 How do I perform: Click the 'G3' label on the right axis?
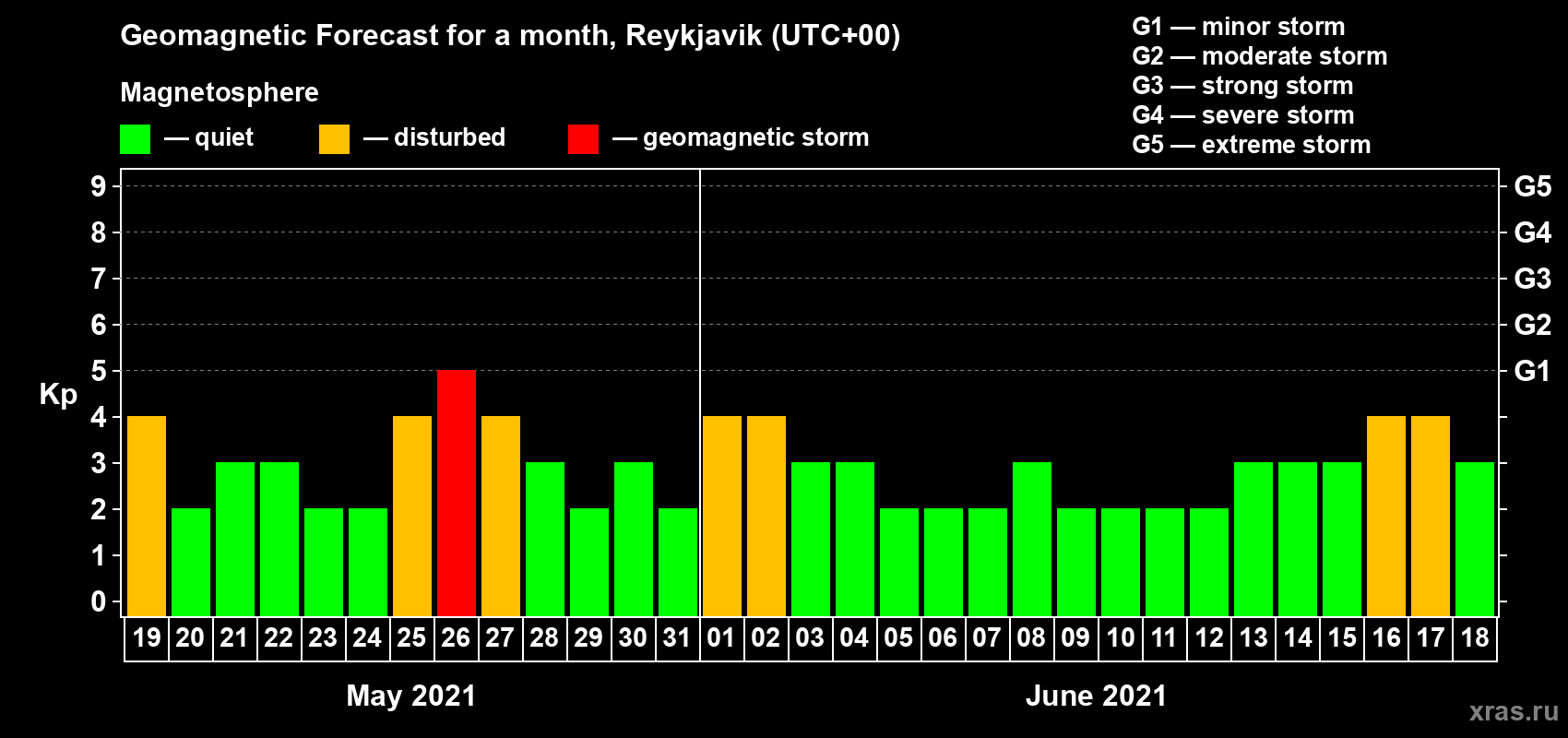[1533, 279]
